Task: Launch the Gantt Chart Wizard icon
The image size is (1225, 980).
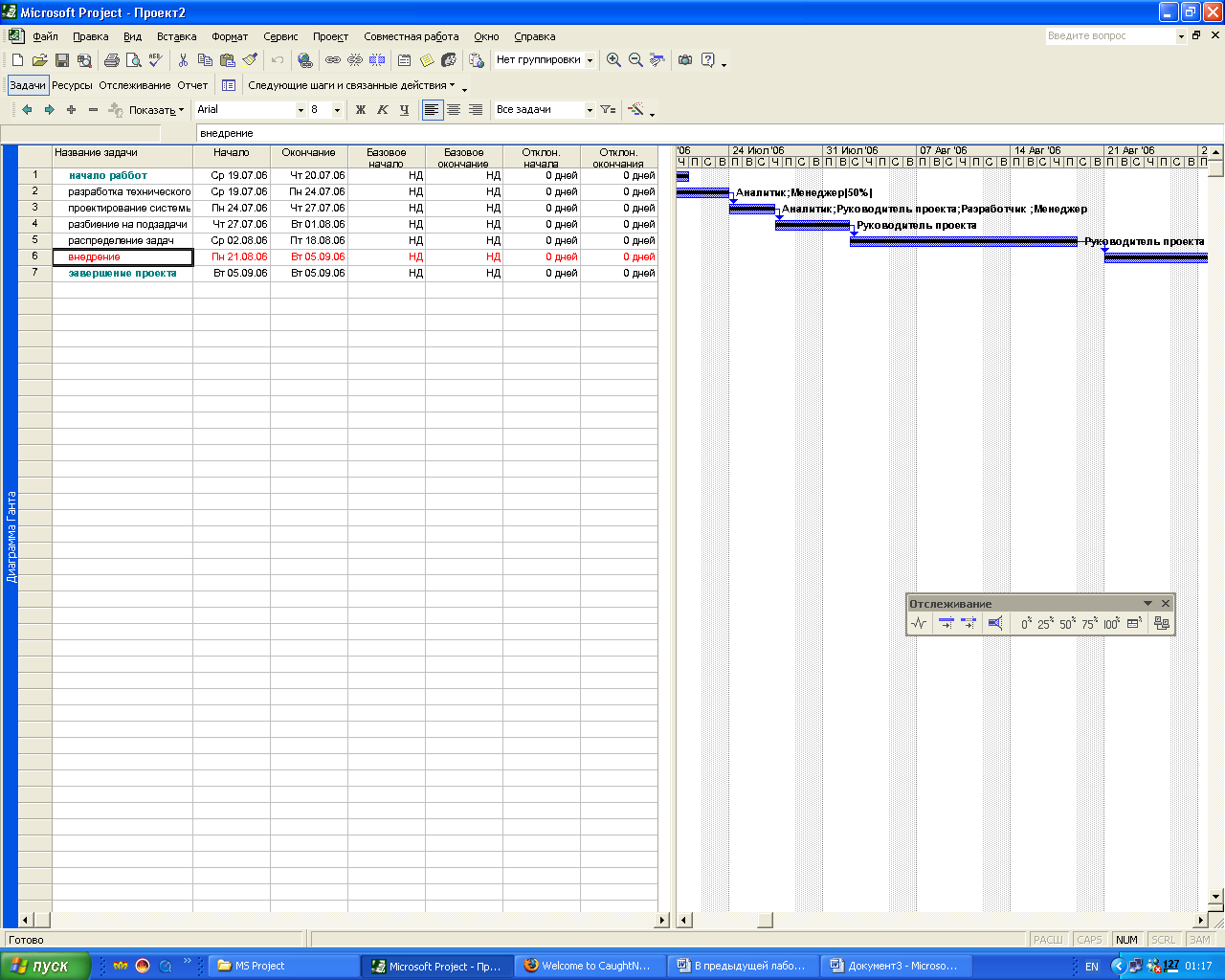Action: 635,110
